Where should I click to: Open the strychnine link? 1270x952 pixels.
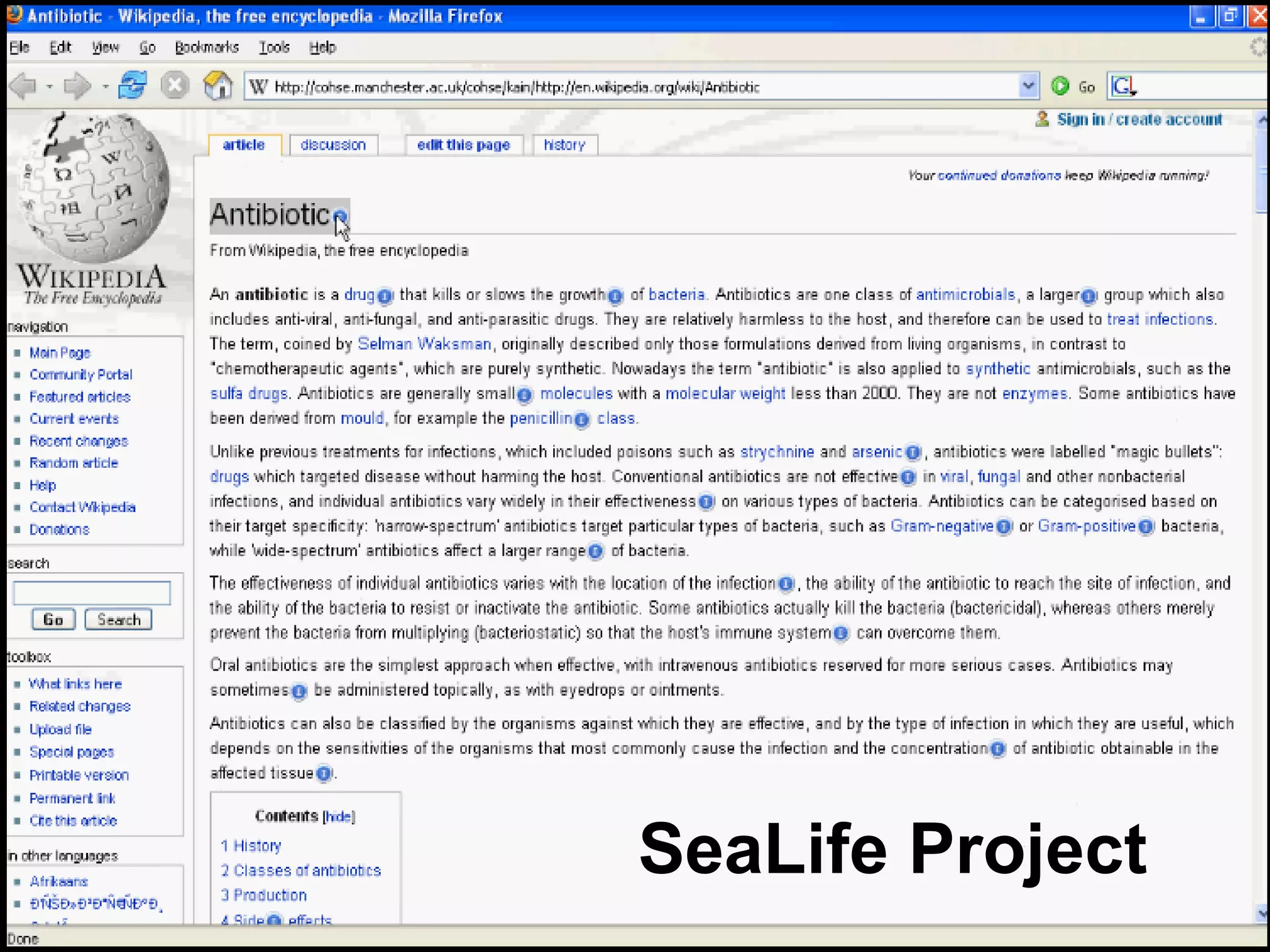coord(777,452)
